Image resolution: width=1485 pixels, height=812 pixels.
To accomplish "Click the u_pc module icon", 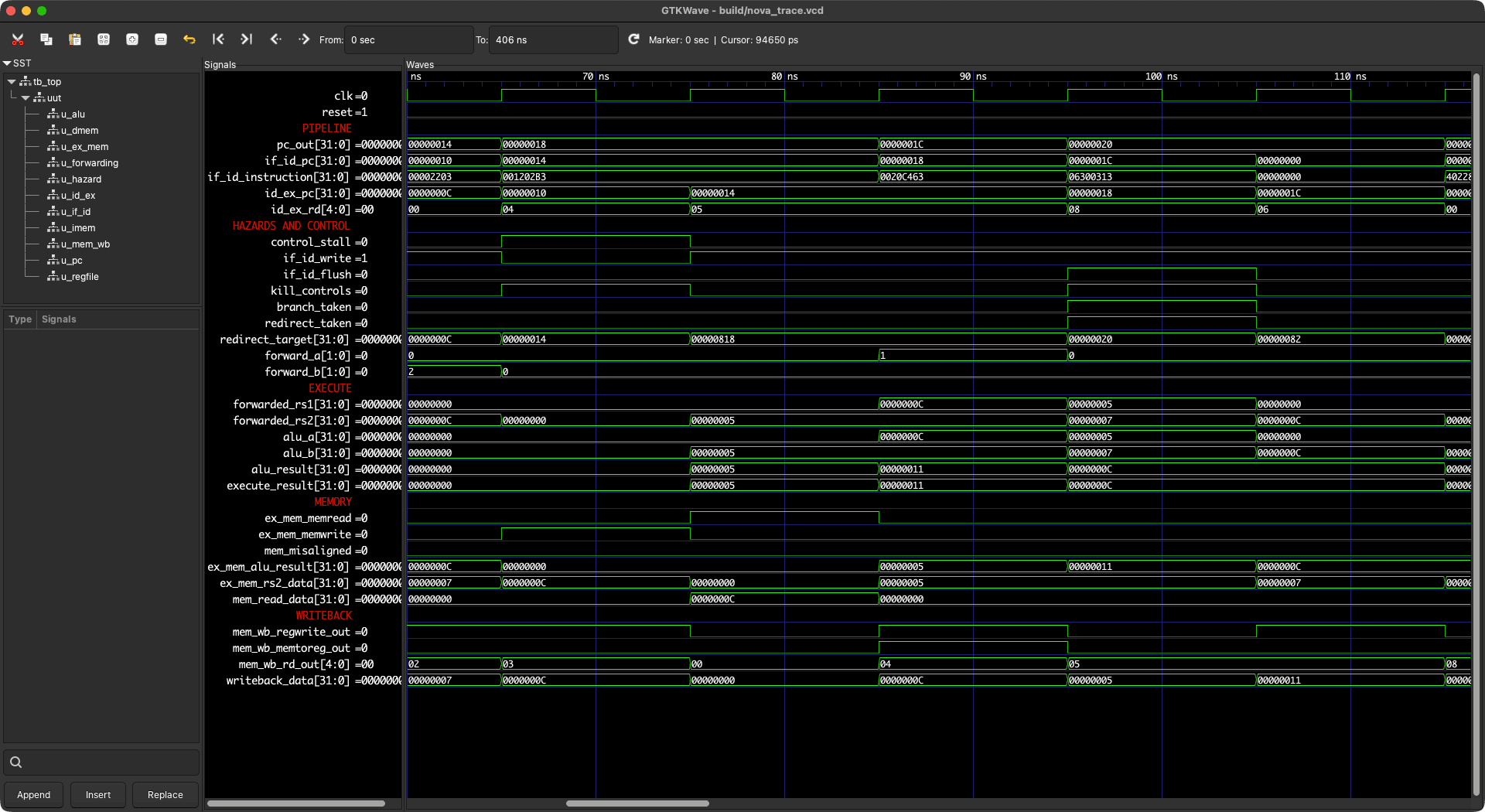I will point(53,261).
